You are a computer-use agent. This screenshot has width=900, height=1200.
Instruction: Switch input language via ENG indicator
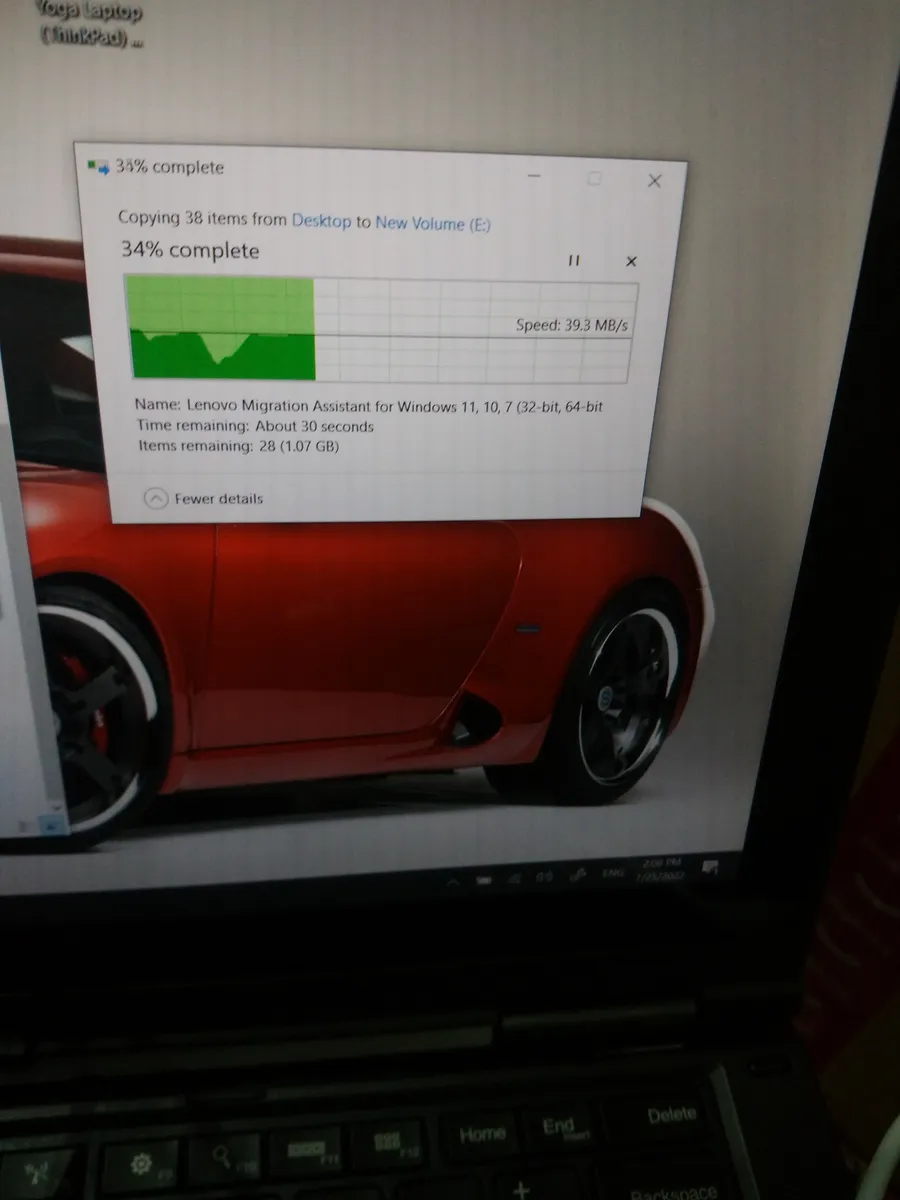pos(613,873)
